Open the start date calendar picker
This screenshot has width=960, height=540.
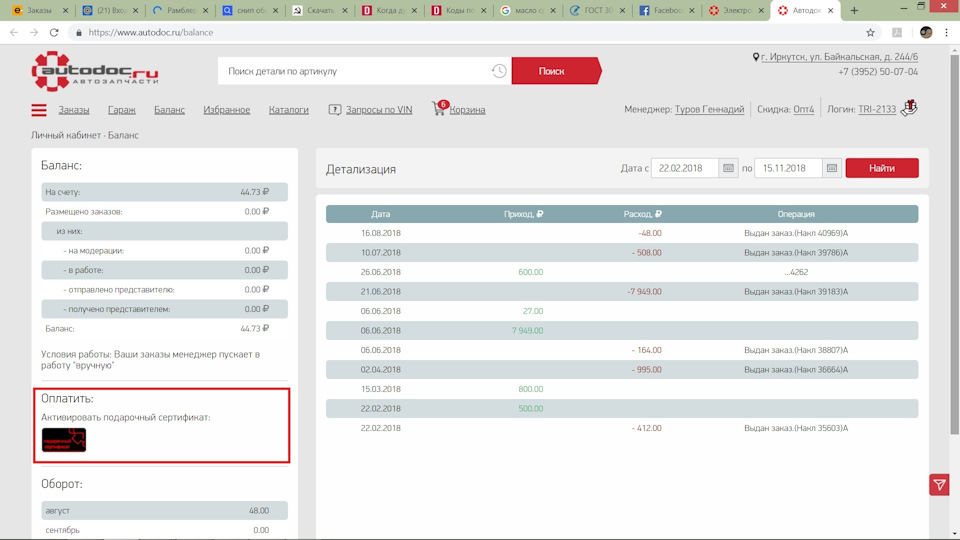(728, 169)
